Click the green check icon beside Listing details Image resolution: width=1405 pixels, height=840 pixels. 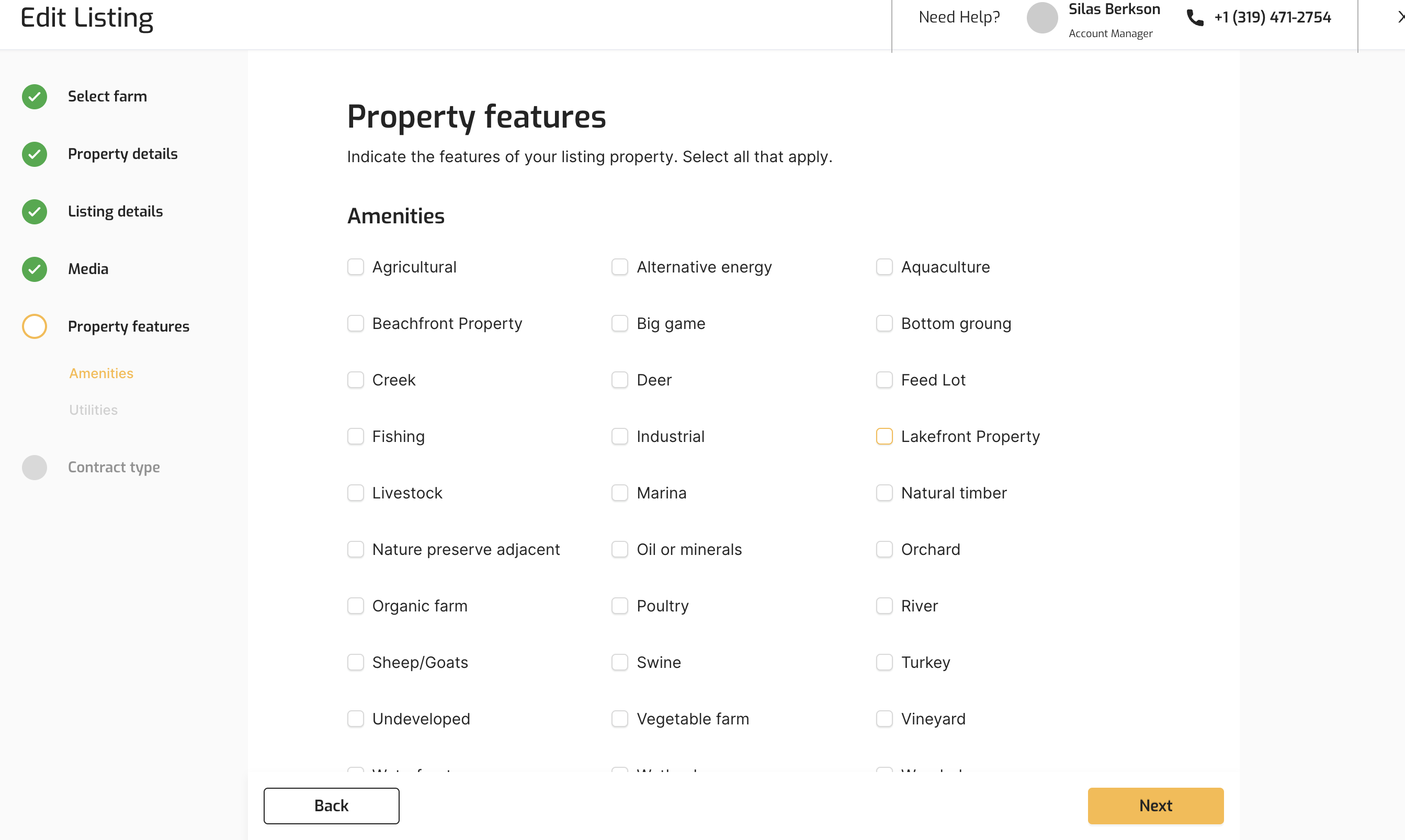point(35,212)
